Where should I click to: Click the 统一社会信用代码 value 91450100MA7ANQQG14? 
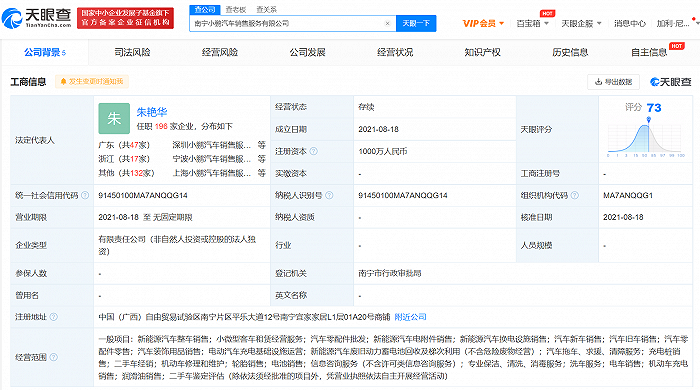click(143, 195)
